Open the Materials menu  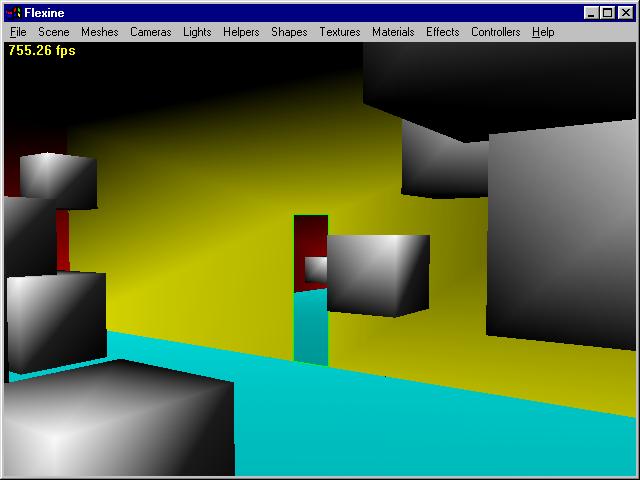[393, 32]
